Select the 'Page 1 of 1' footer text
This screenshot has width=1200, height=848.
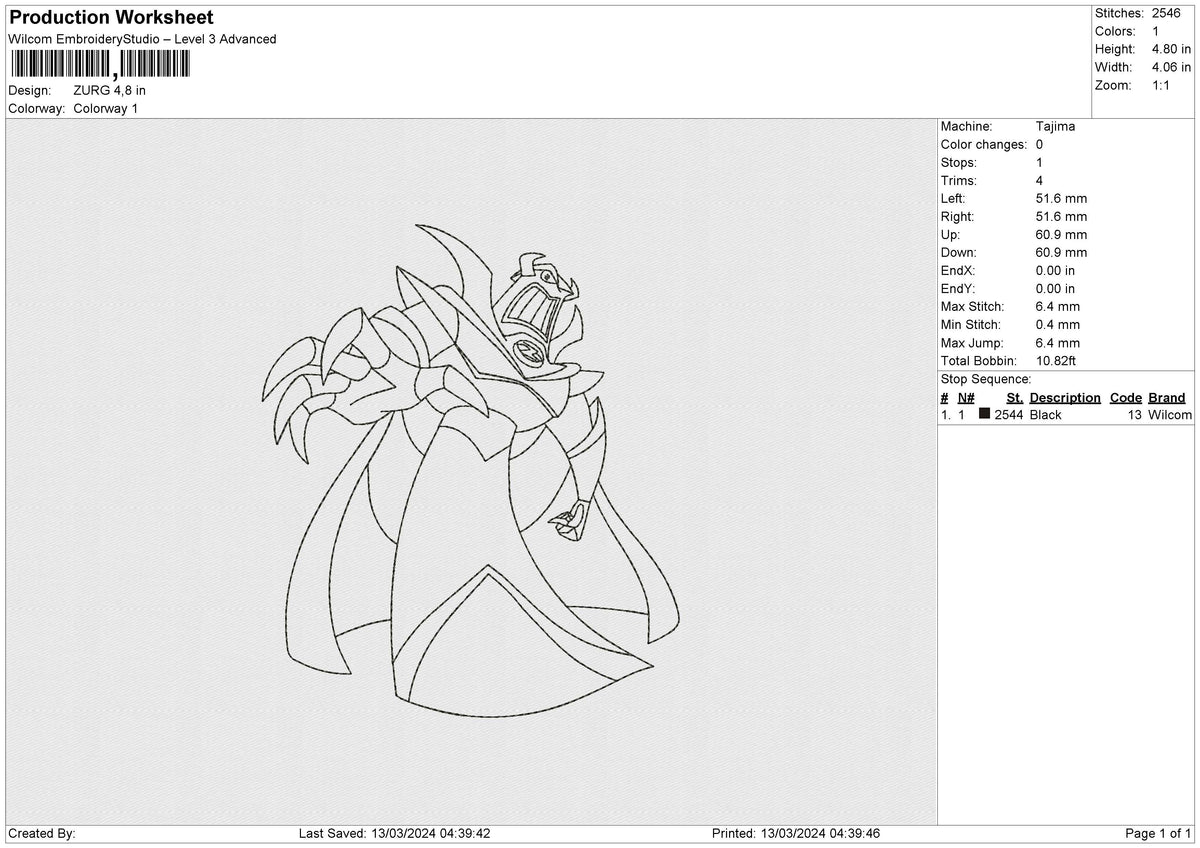(x=1158, y=833)
